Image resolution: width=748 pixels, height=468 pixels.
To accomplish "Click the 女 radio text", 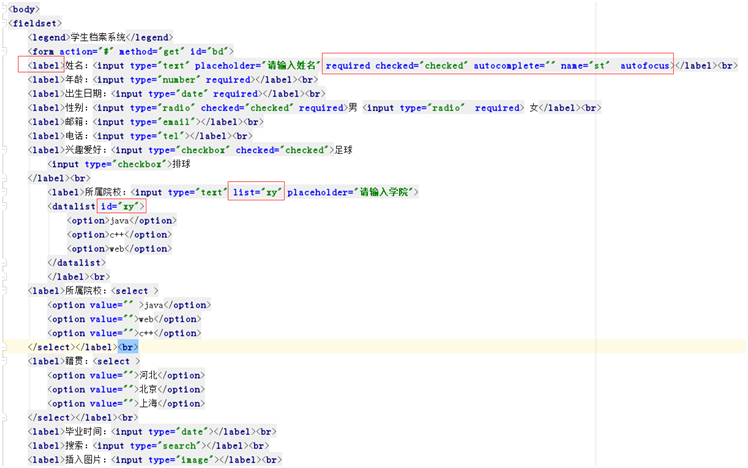I will pyautogui.click(x=534, y=108).
